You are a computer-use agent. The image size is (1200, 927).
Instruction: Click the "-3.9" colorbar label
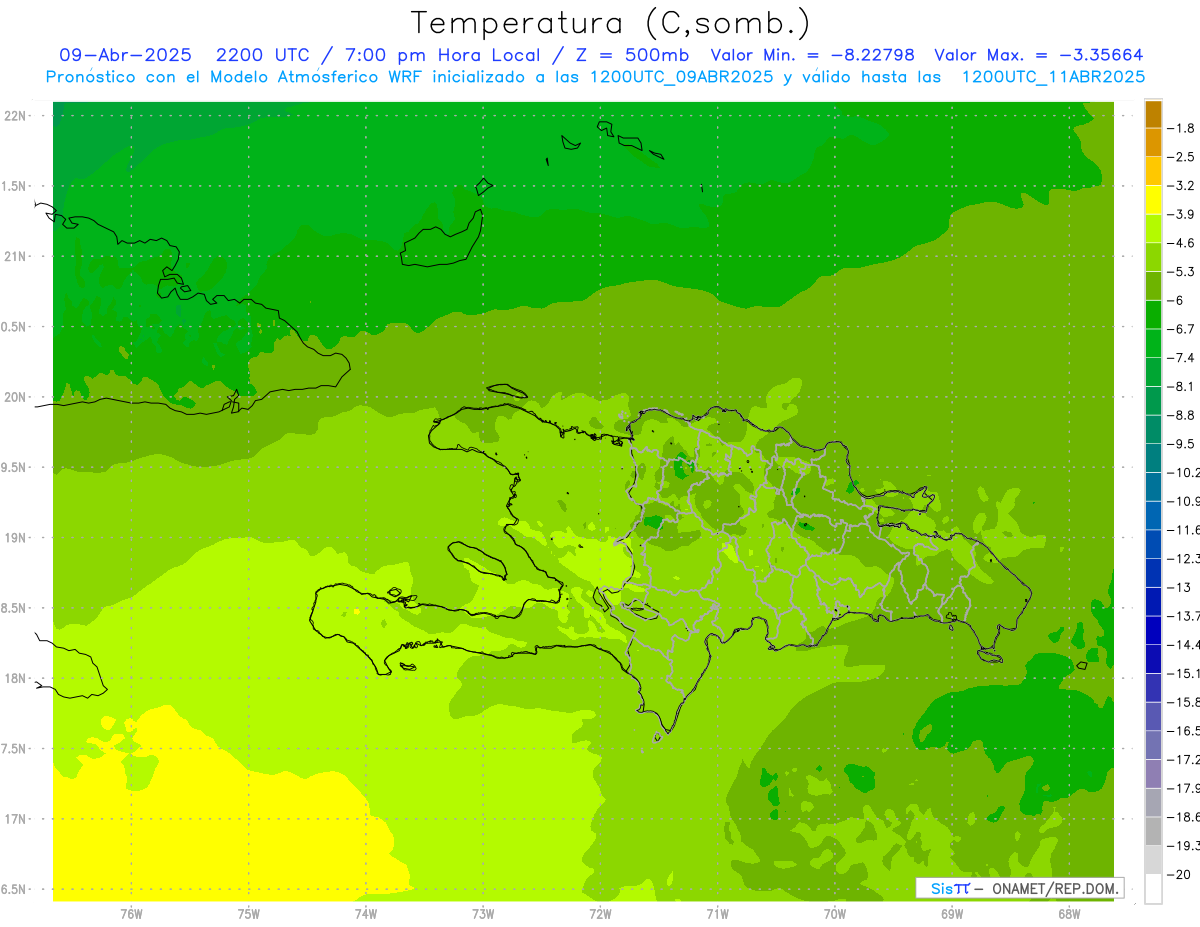point(1181,214)
